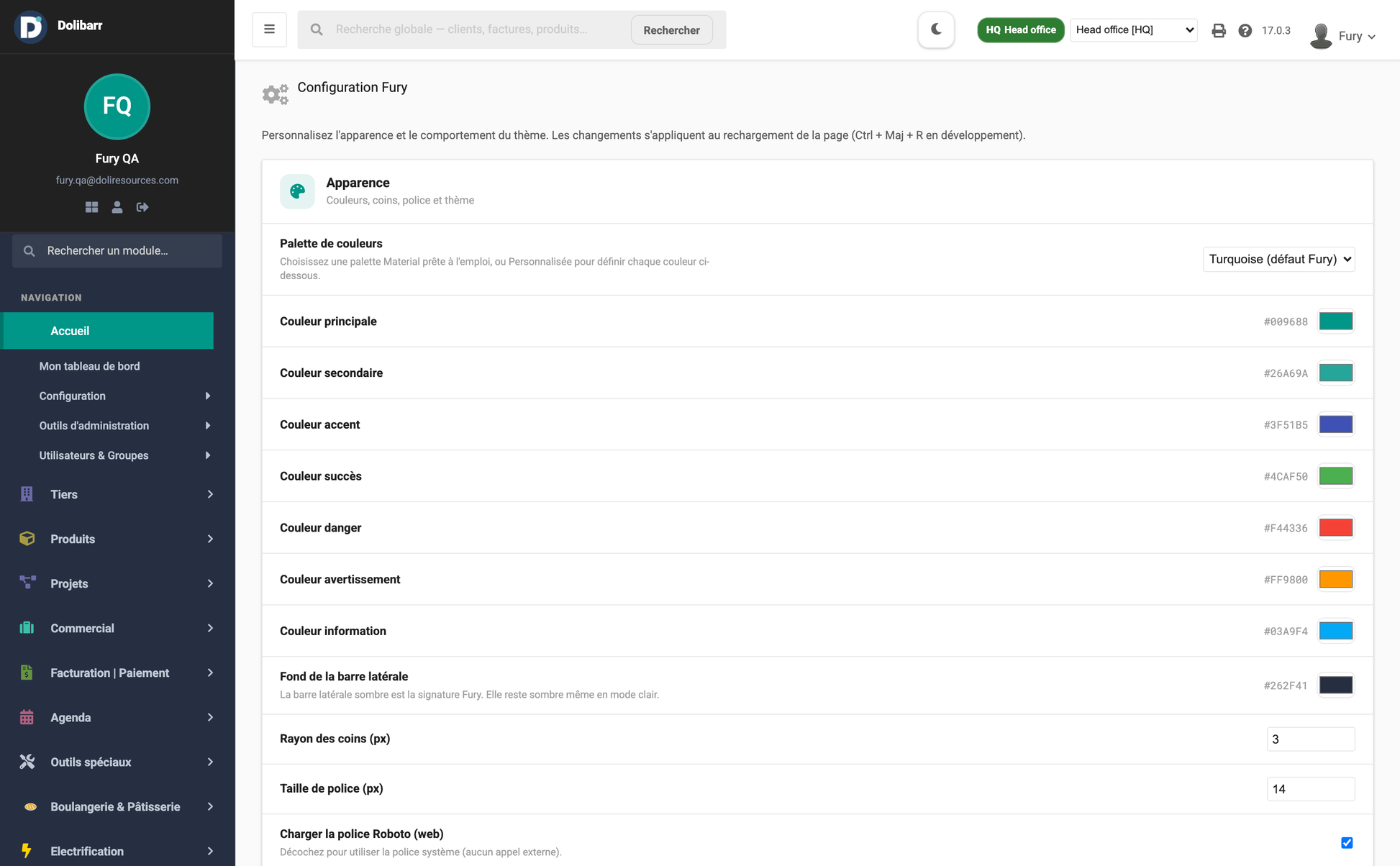Click the FQ profile avatar

tap(117, 106)
